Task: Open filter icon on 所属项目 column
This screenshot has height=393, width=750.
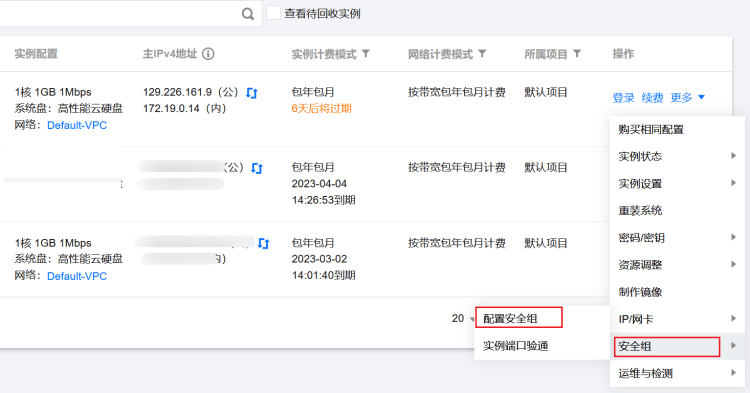Action: pos(577,54)
